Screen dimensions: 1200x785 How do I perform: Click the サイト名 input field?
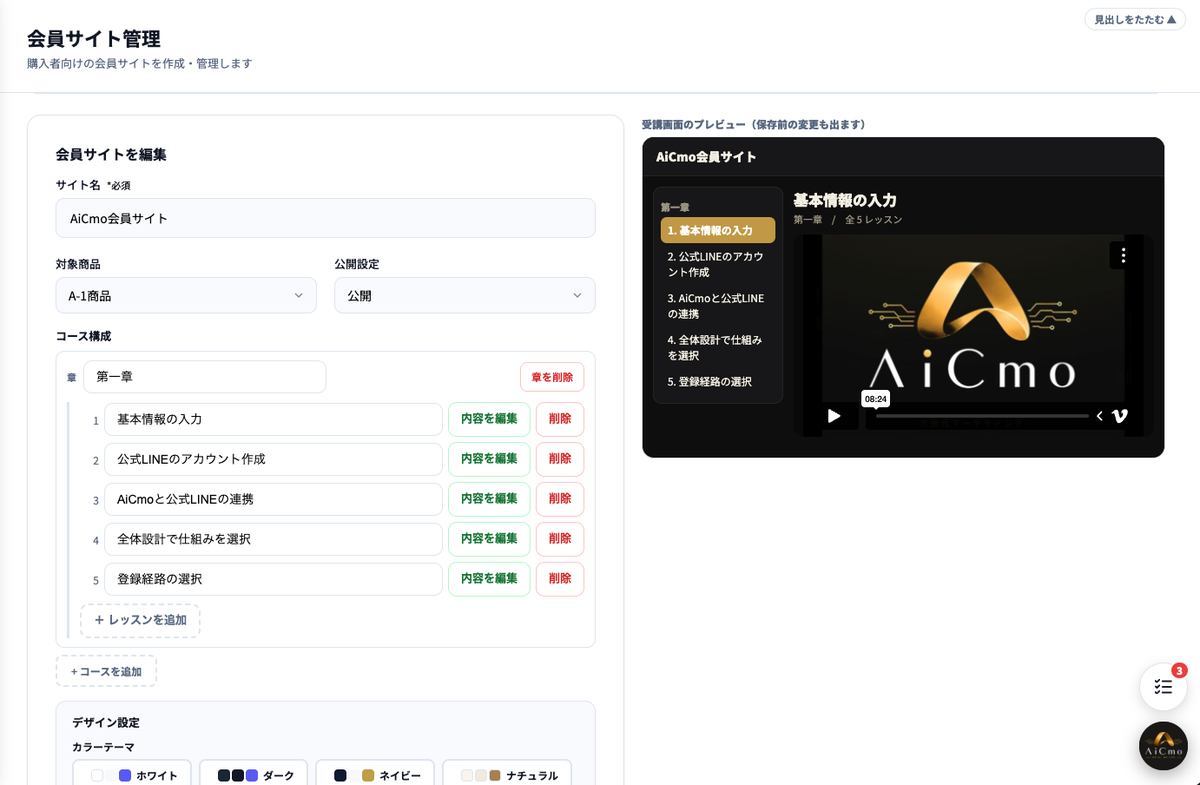pos(326,218)
